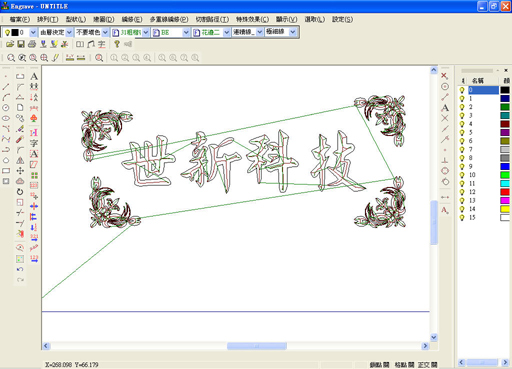Open the 特殊效果(C) menu
This screenshot has width=512, height=369.
tap(252, 19)
